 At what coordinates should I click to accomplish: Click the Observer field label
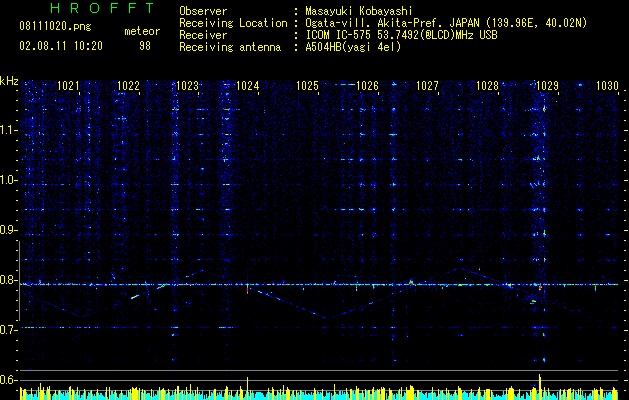[x=203, y=11]
